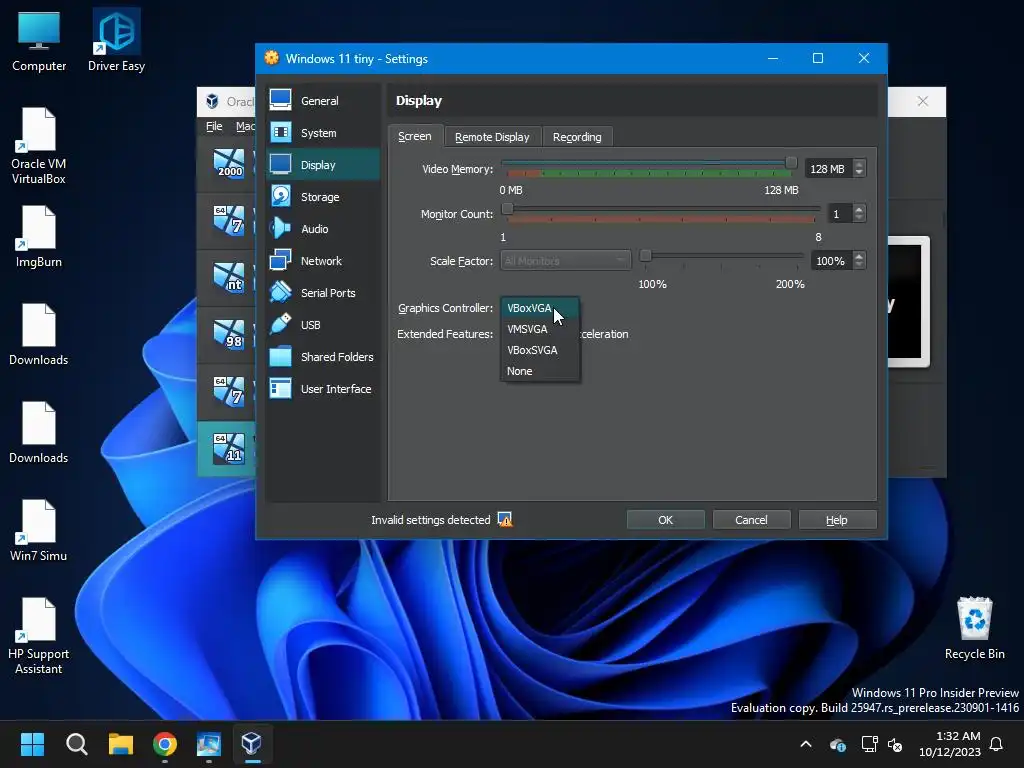Click the Scale Factor 100% field
Image resolution: width=1024 pixels, height=768 pixels.
831,261
